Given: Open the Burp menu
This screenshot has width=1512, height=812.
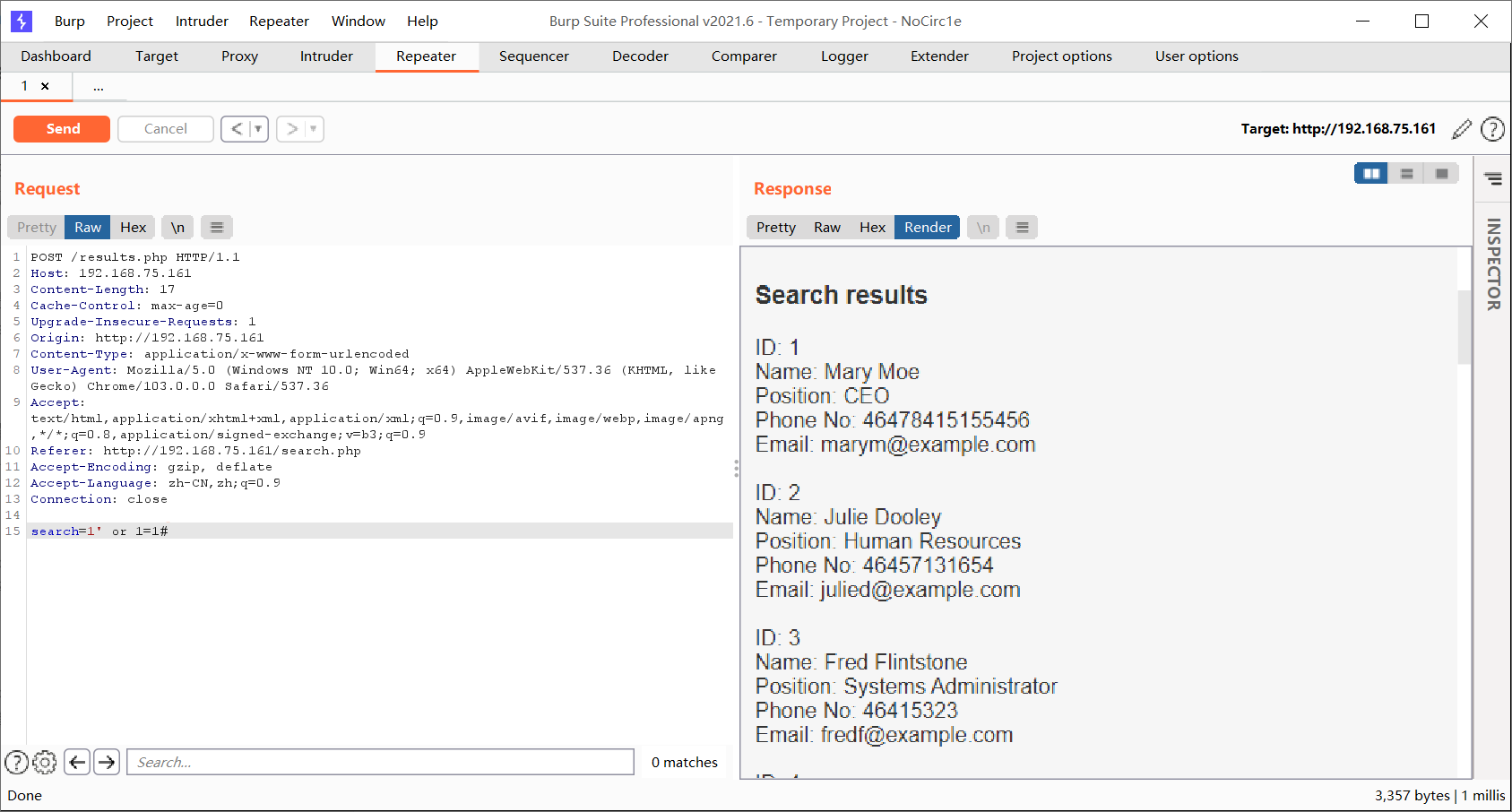Looking at the screenshot, I should (x=70, y=21).
